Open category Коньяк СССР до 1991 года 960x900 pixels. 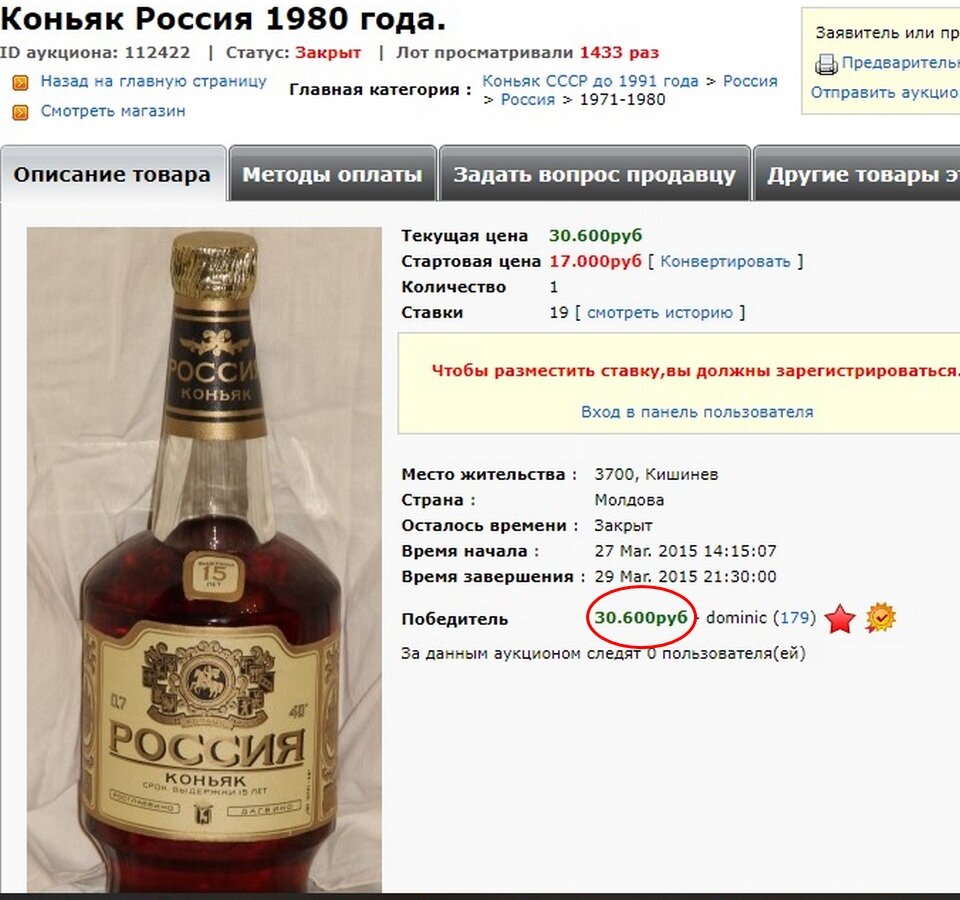click(590, 81)
